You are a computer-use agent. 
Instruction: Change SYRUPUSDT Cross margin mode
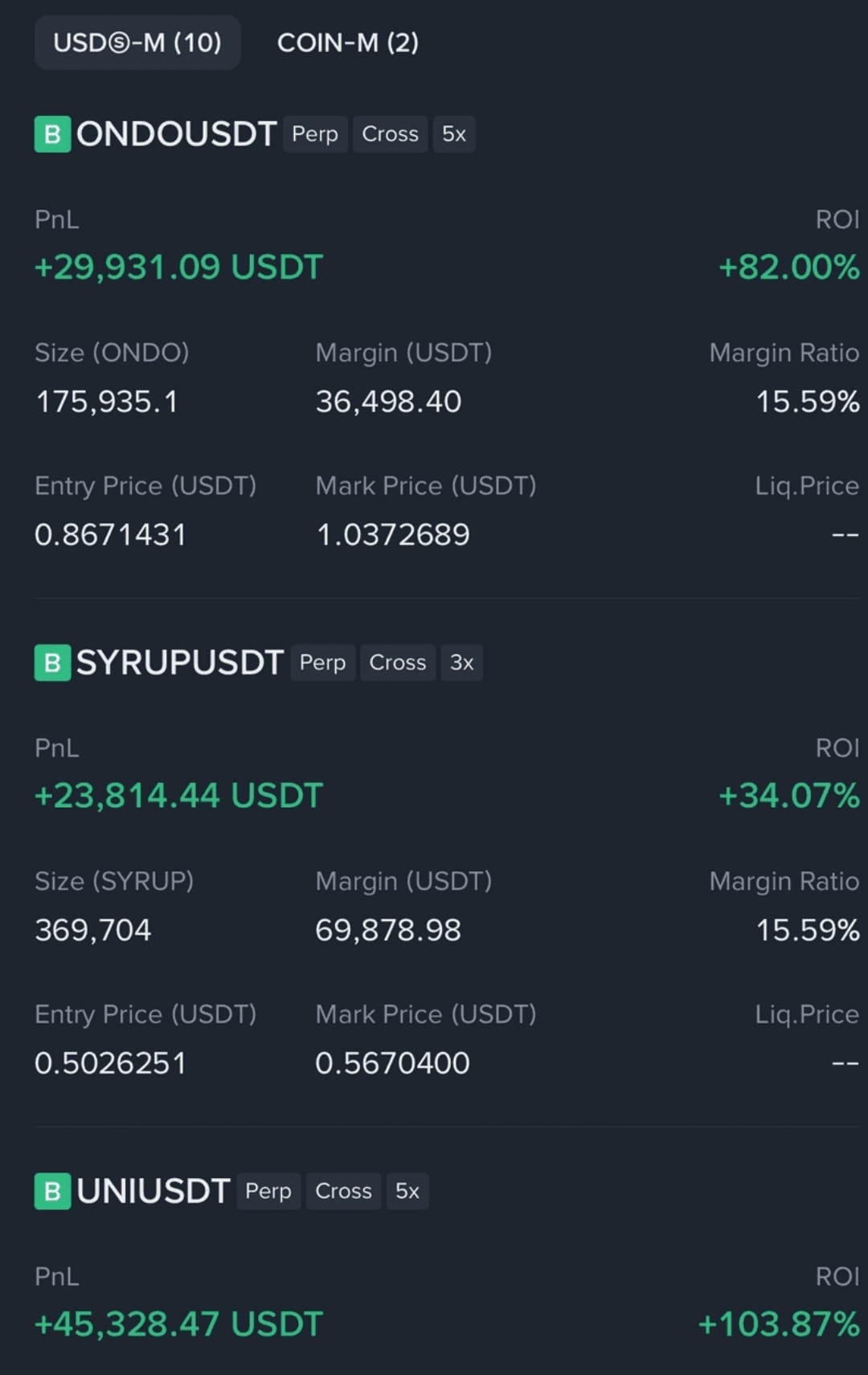pyautogui.click(x=398, y=663)
